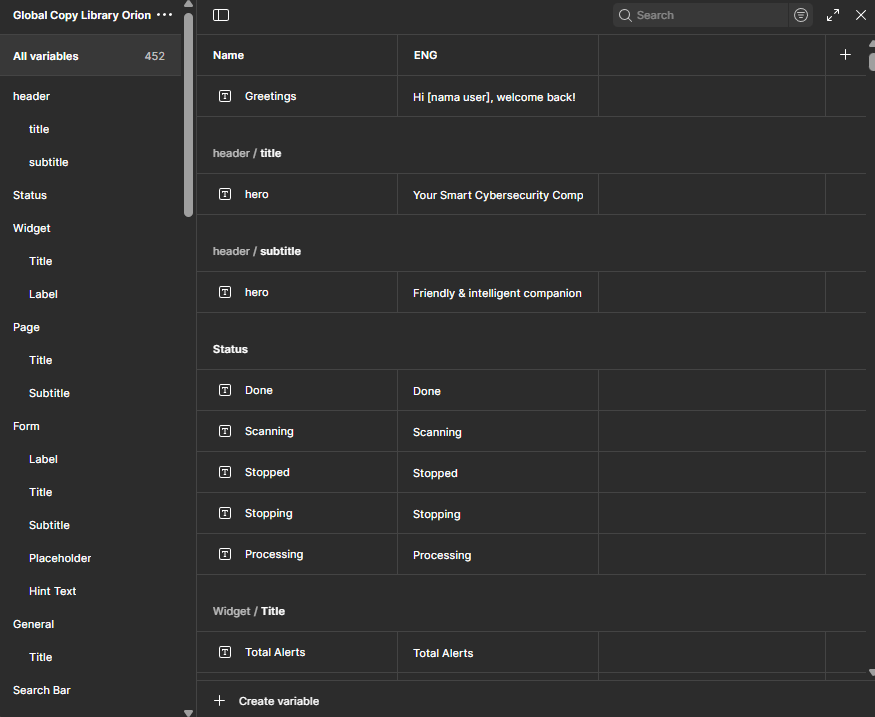Go to Placeholder under Form

(x=60, y=558)
